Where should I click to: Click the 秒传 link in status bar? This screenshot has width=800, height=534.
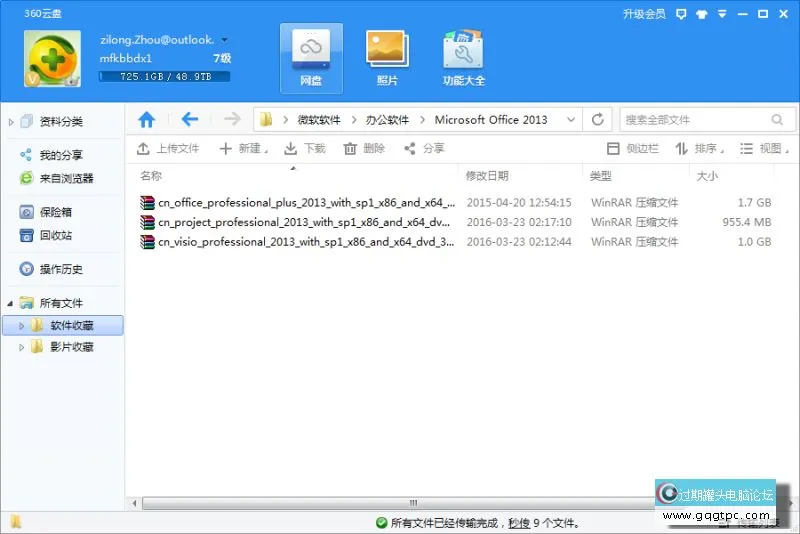[519, 523]
